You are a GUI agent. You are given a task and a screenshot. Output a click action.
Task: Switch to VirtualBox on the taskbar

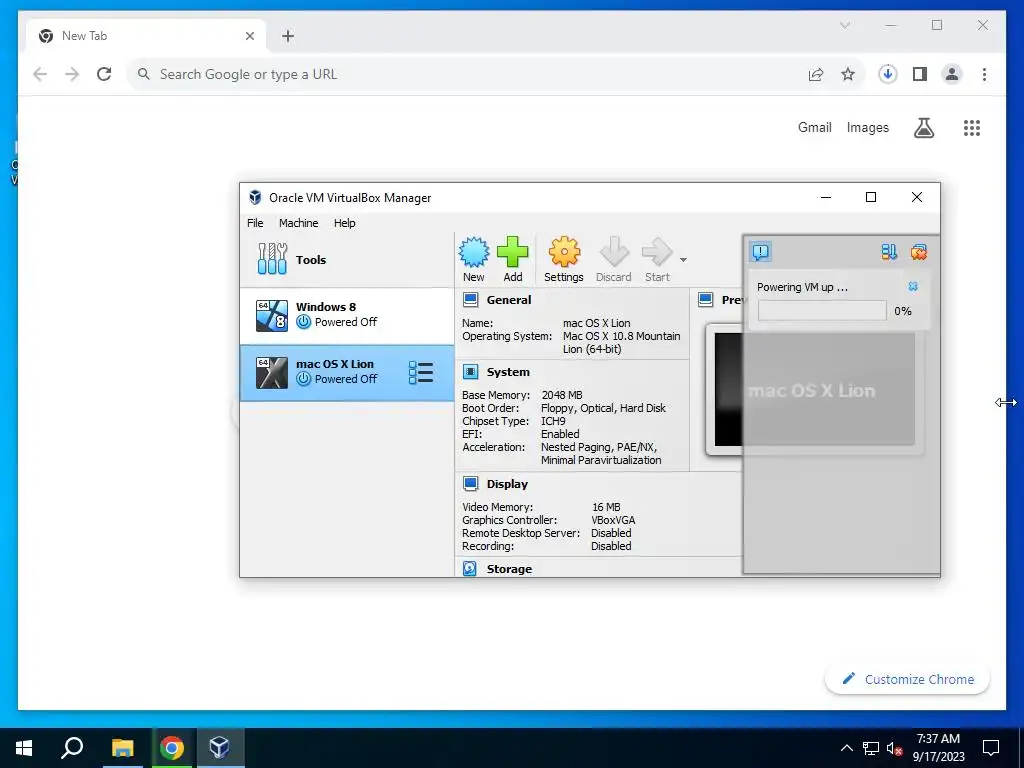220,748
